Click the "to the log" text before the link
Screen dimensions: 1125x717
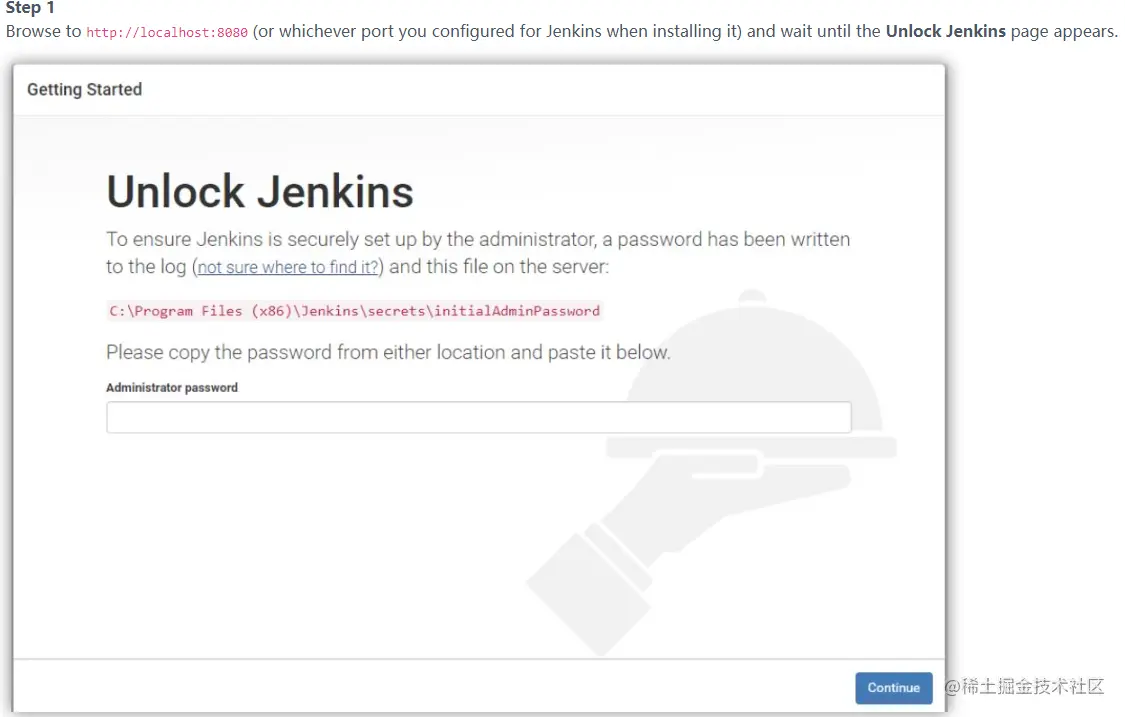146,267
